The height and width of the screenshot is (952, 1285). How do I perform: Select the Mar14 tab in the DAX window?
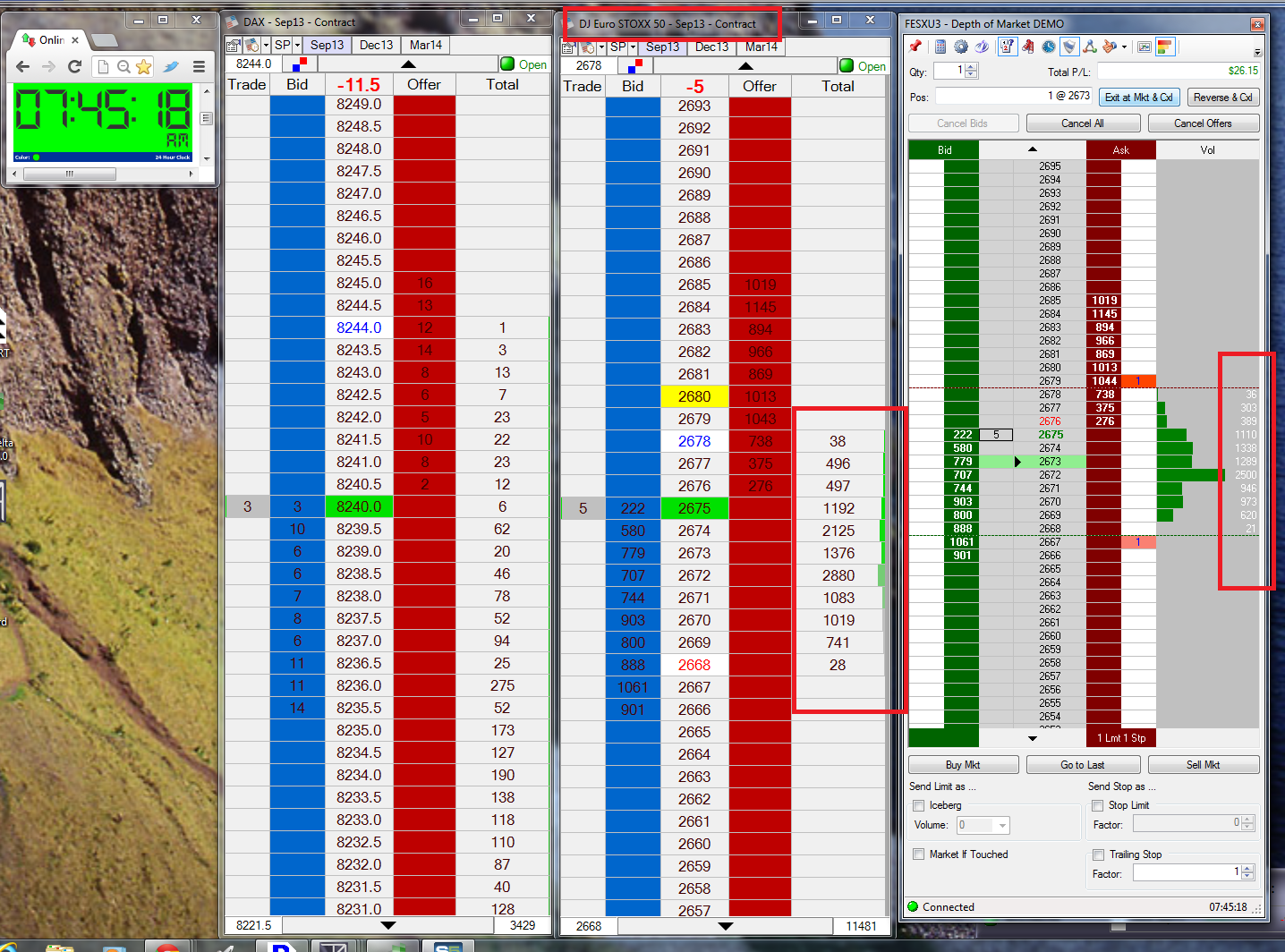[x=426, y=45]
